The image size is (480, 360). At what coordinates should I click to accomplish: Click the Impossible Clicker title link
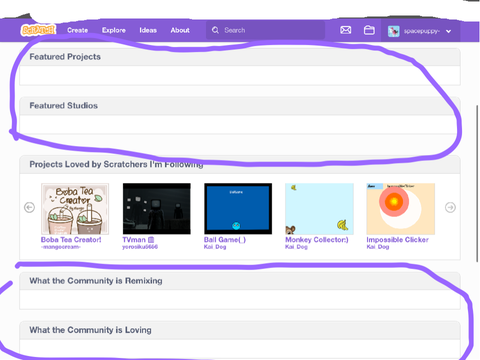pos(398,240)
